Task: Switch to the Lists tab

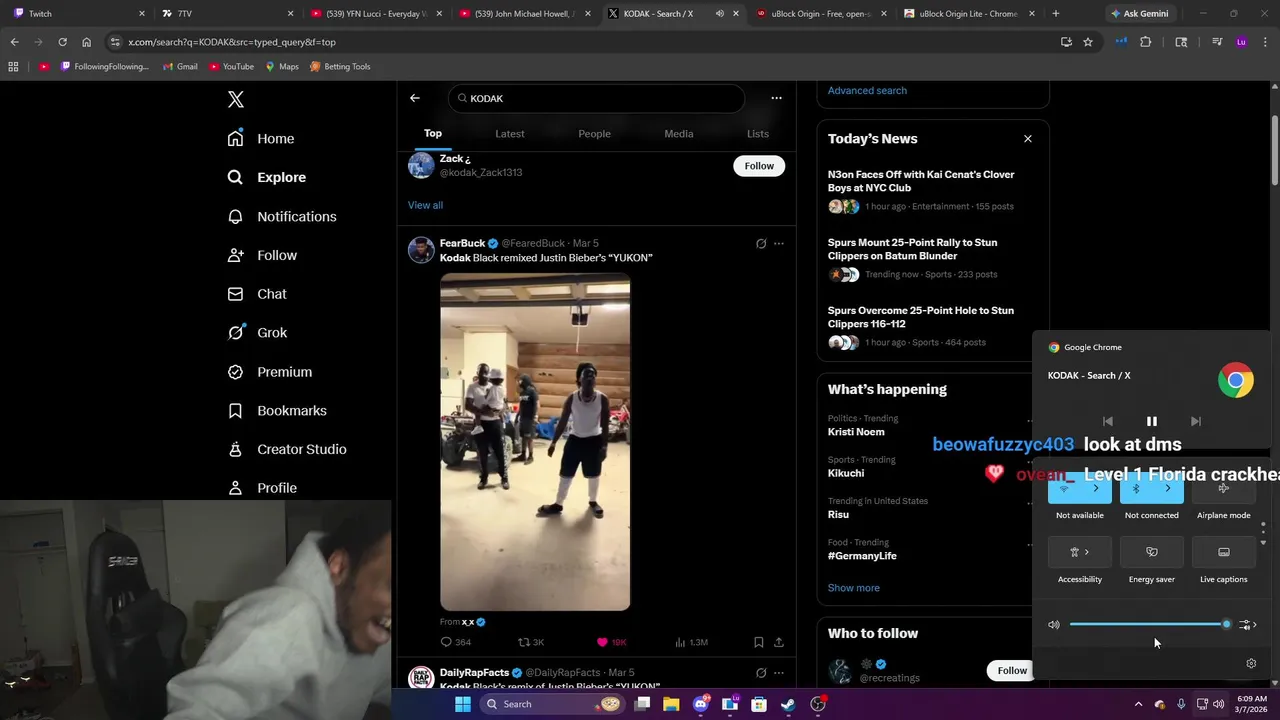Action: (758, 134)
